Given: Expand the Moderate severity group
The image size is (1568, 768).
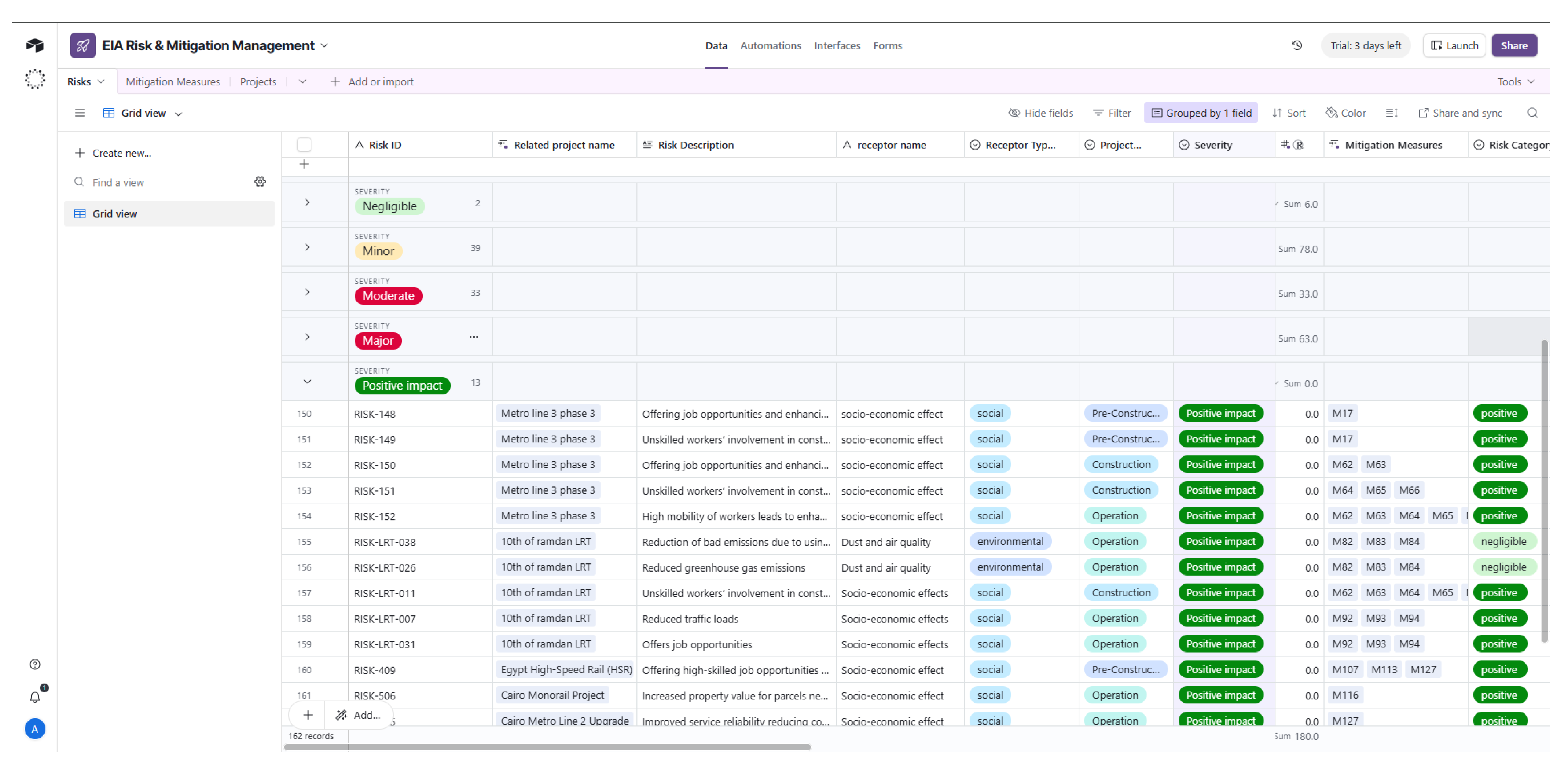Looking at the screenshot, I should click(307, 292).
